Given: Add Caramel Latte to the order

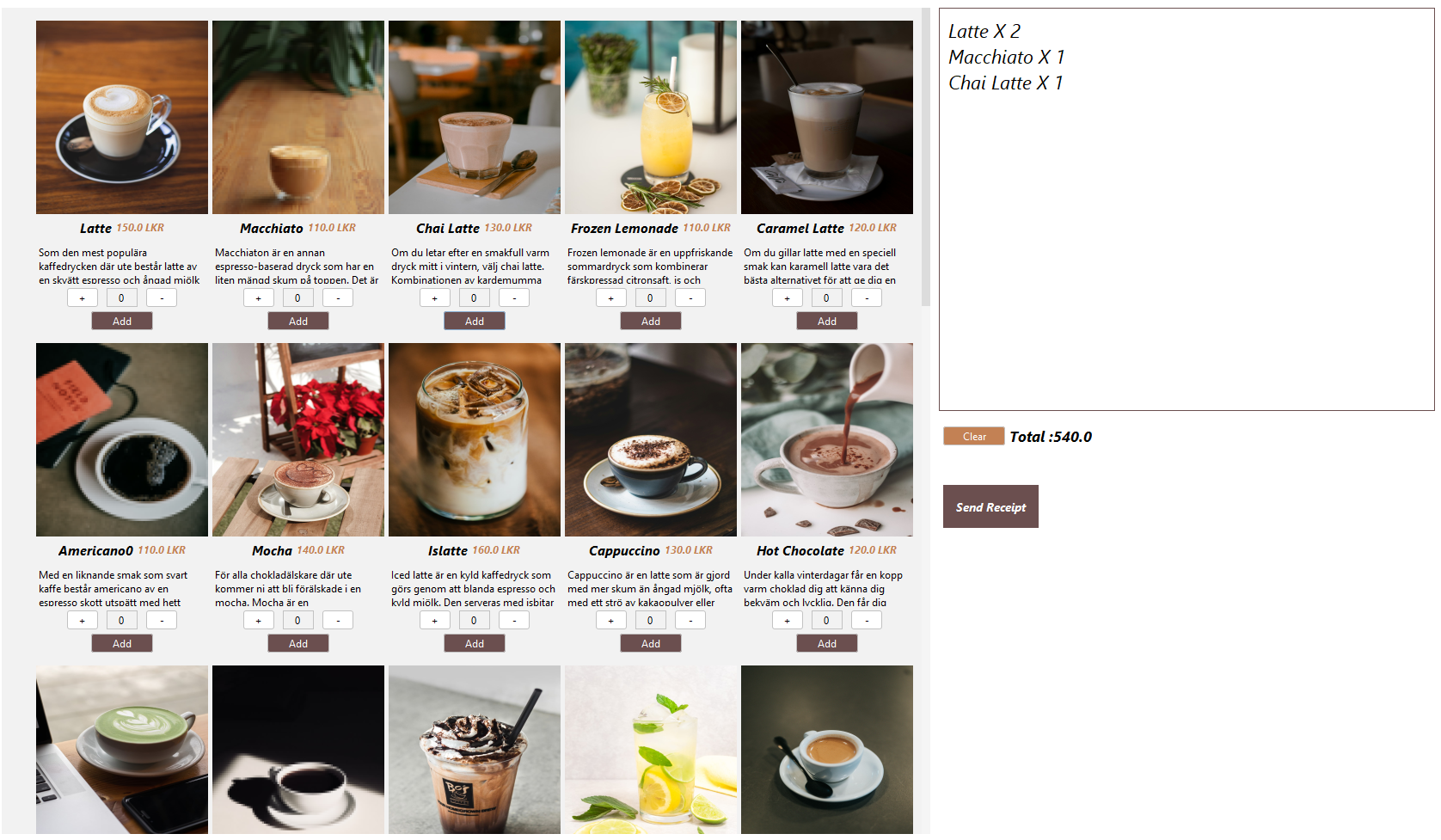Looking at the screenshot, I should tap(827, 321).
